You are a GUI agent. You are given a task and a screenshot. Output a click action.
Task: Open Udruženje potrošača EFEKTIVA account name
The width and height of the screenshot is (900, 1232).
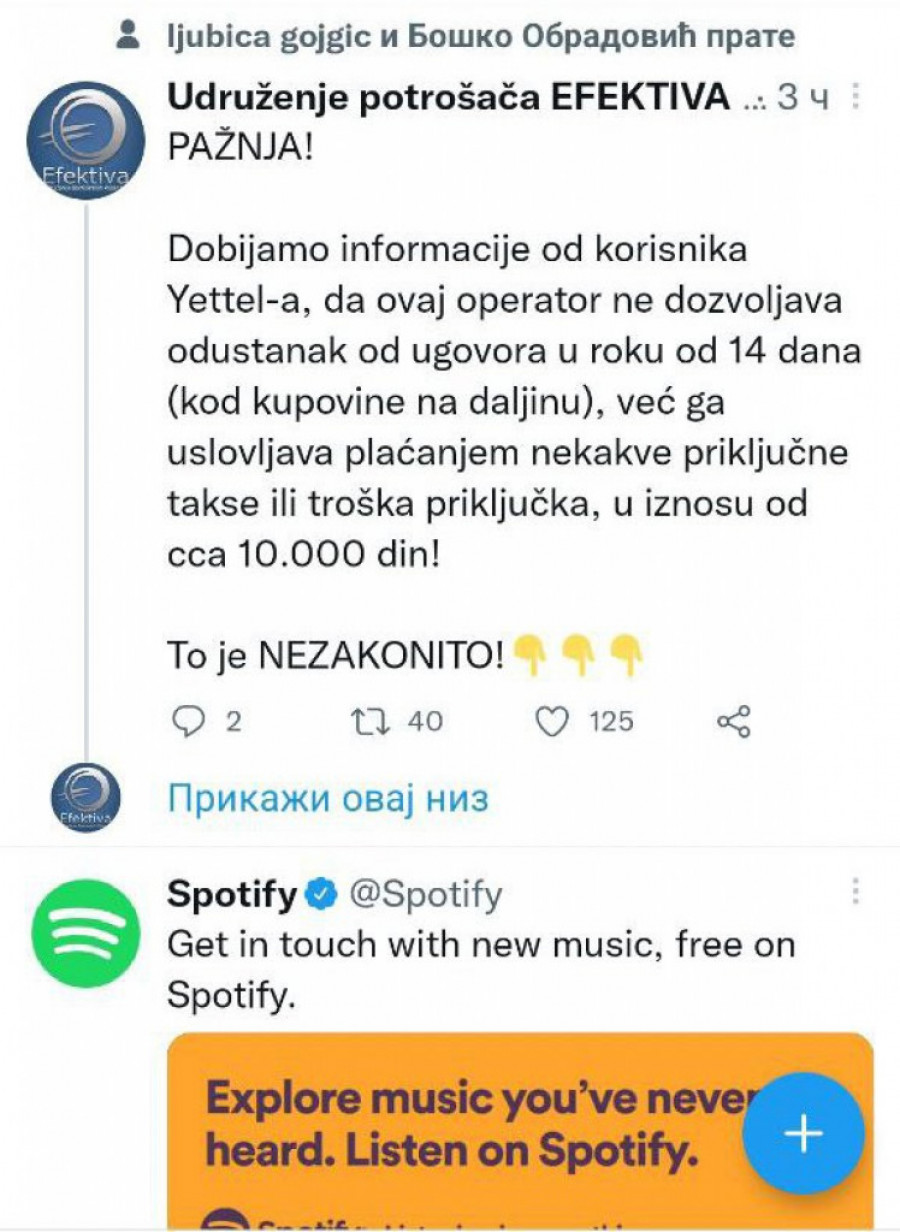click(x=448, y=97)
